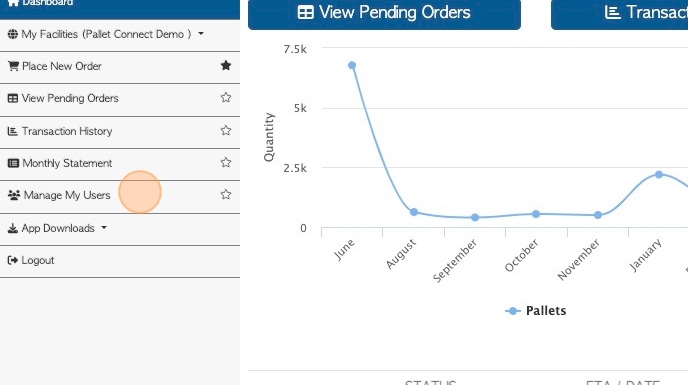Screen dimensions: 688x385
Task: Click the blue Transaction History button
Action: 620,14
